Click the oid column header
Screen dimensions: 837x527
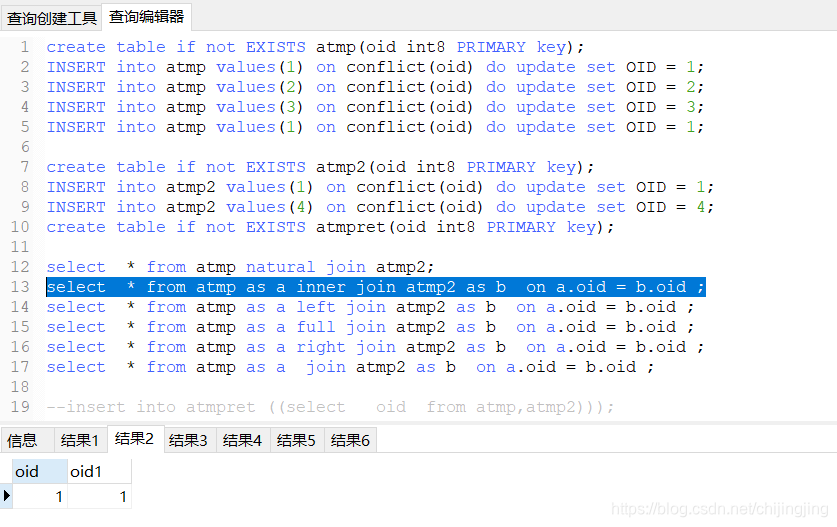click(x=40, y=471)
